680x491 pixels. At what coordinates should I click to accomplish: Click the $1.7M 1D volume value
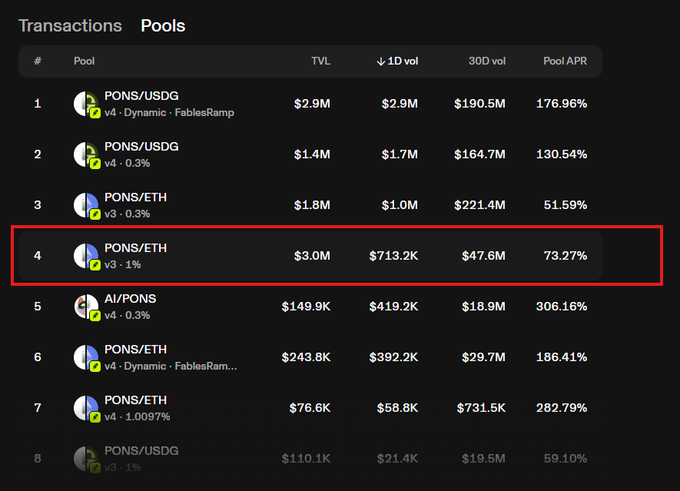point(399,154)
